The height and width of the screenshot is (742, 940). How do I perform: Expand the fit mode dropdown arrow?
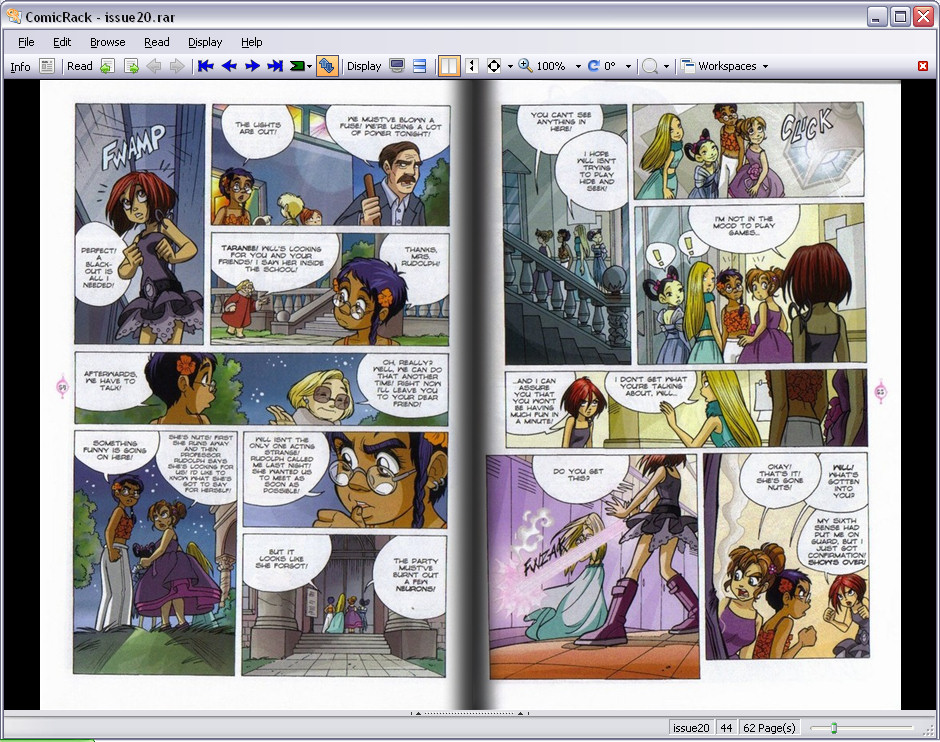tap(510, 67)
